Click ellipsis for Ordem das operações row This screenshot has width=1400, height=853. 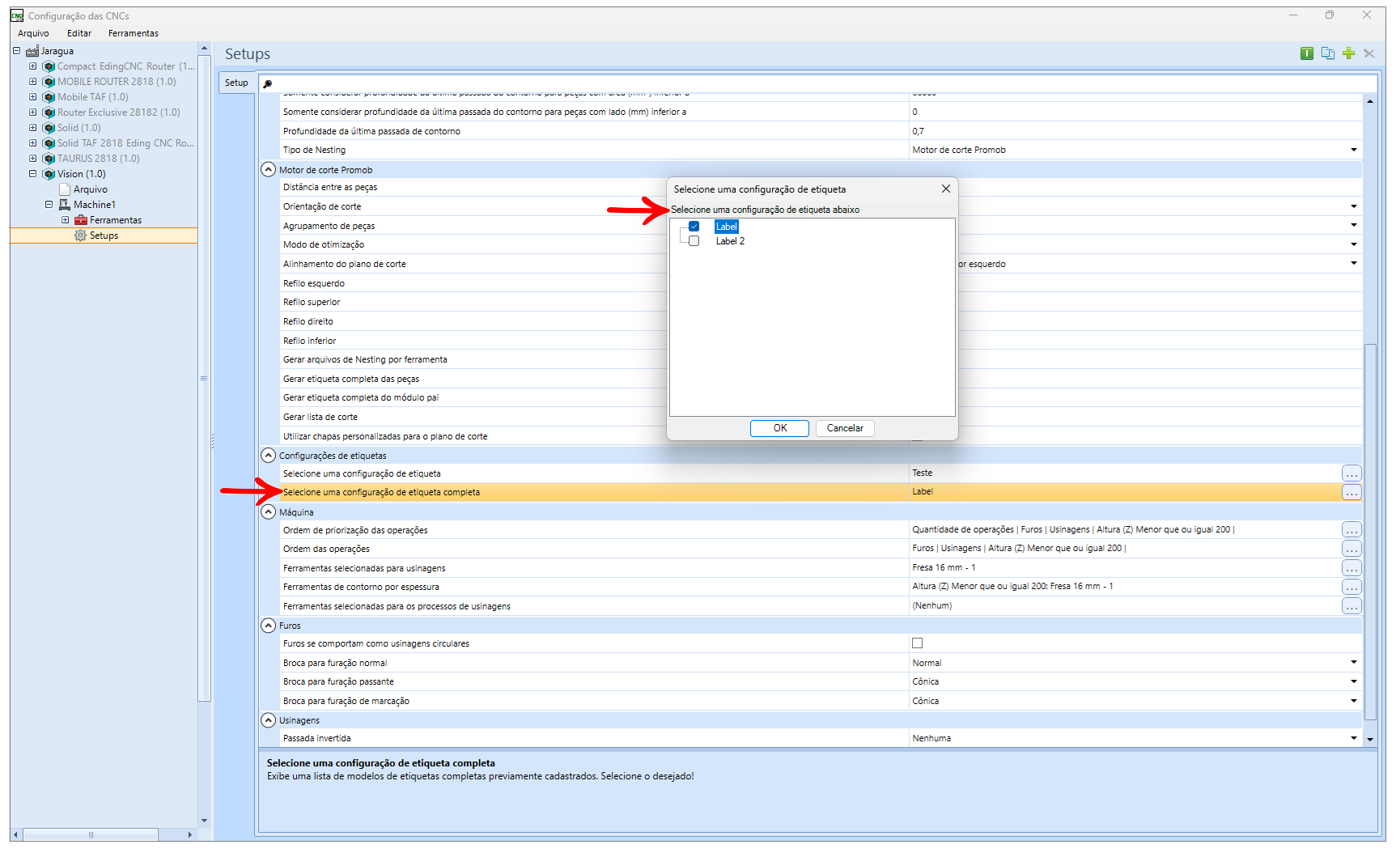tap(1351, 549)
